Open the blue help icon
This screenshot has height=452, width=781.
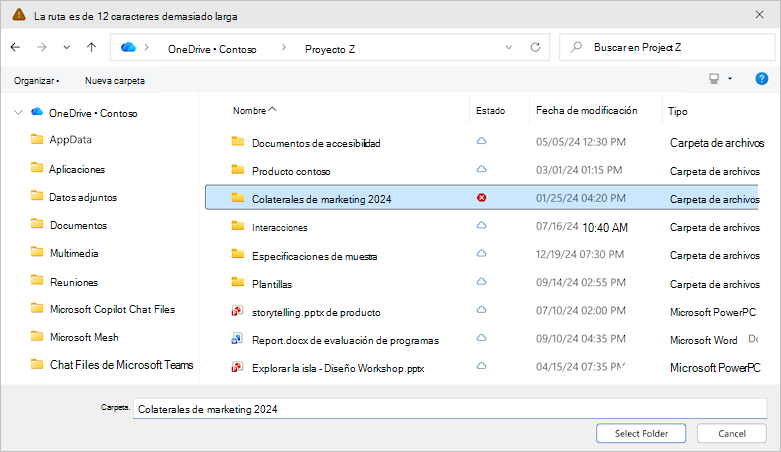[762, 79]
